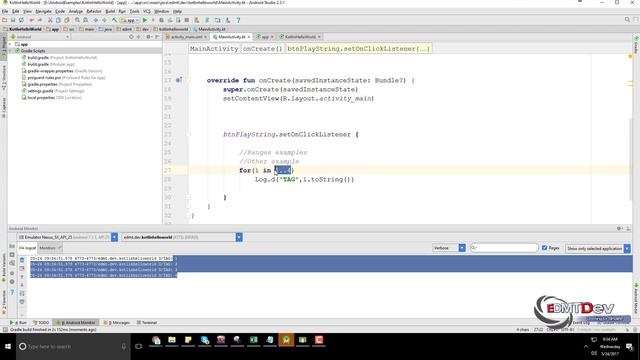Click the Replace toolbar icon
The height and width of the screenshot is (360, 640).
[85, 20]
